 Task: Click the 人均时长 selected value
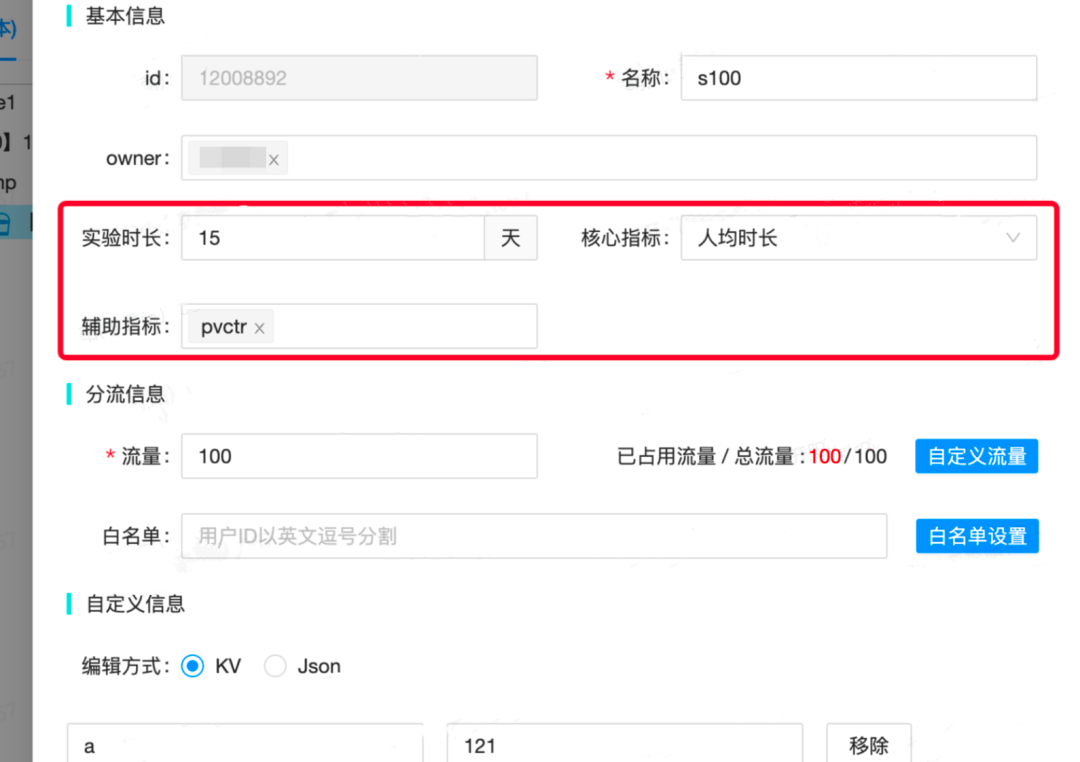pos(738,238)
